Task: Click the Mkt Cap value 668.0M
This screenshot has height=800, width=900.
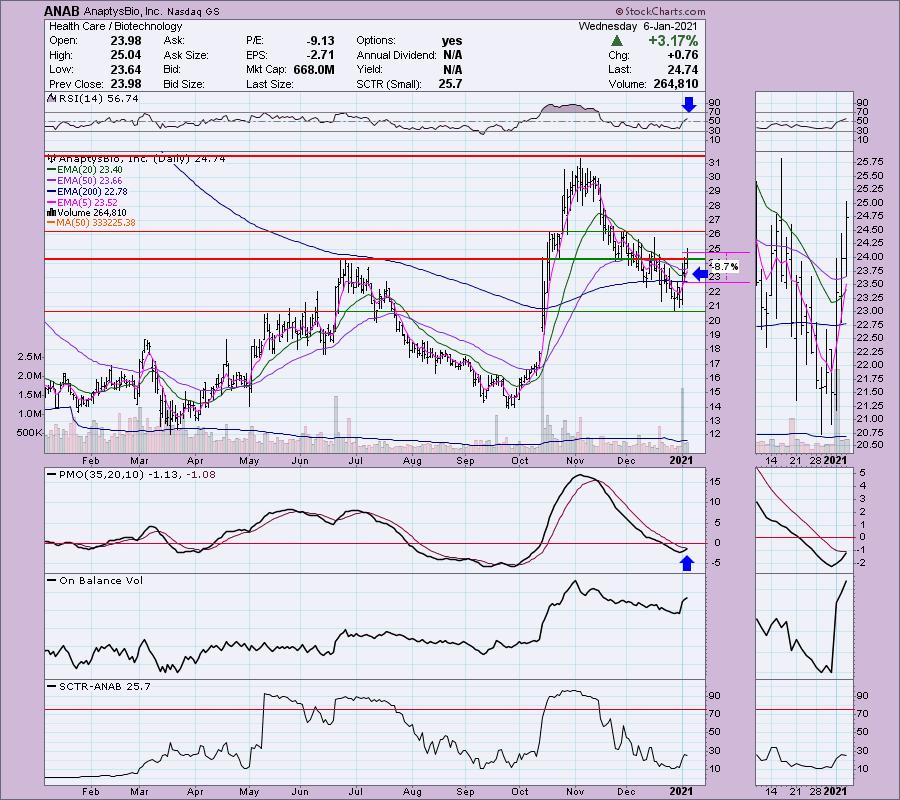Action: pyautogui.click(x=313, y=69)
